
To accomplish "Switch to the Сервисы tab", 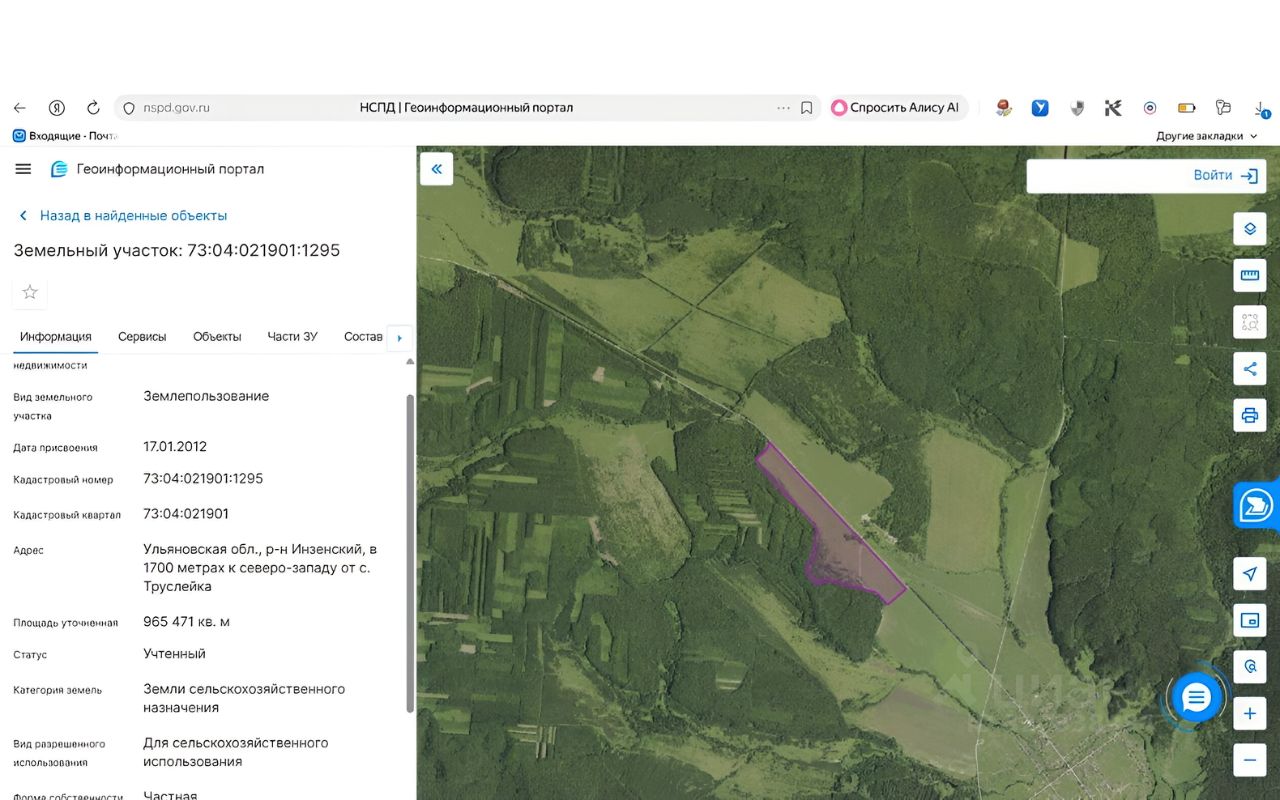I will (142, 337).
